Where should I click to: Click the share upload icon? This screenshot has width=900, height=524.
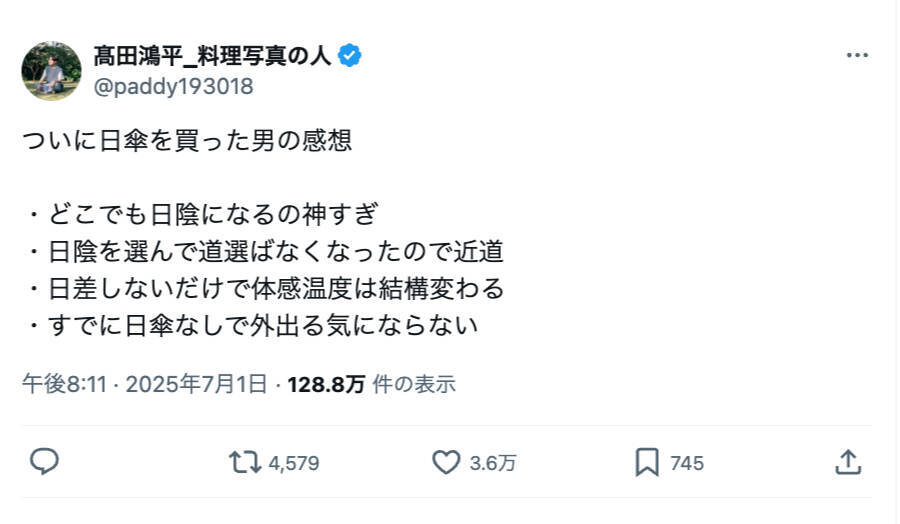point(847,462)
